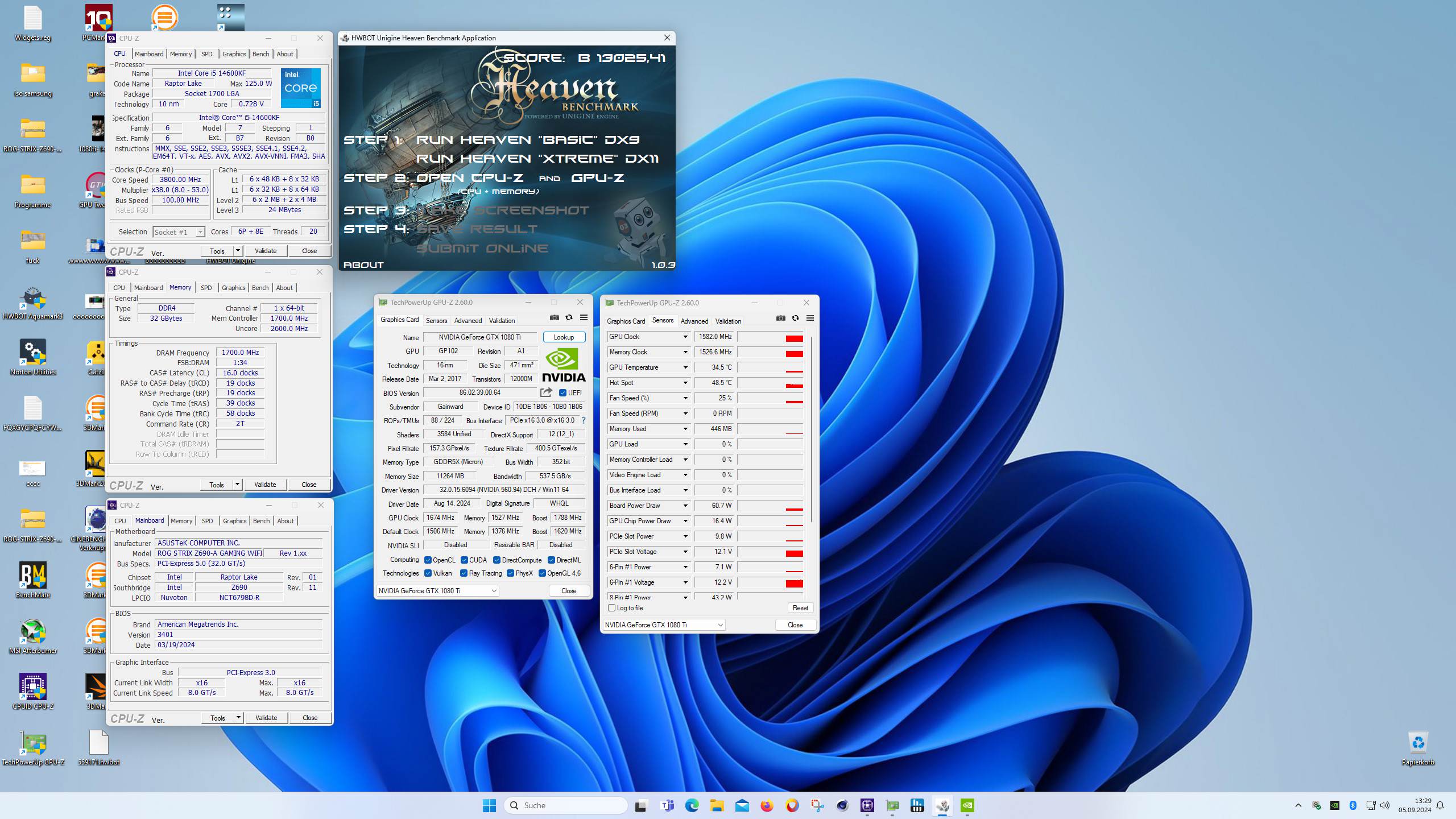Click RUN HEAVEN "BASIC" DX9
Image resolution: width=1456 pixels, height=819 pixels.
pos(528,140)
